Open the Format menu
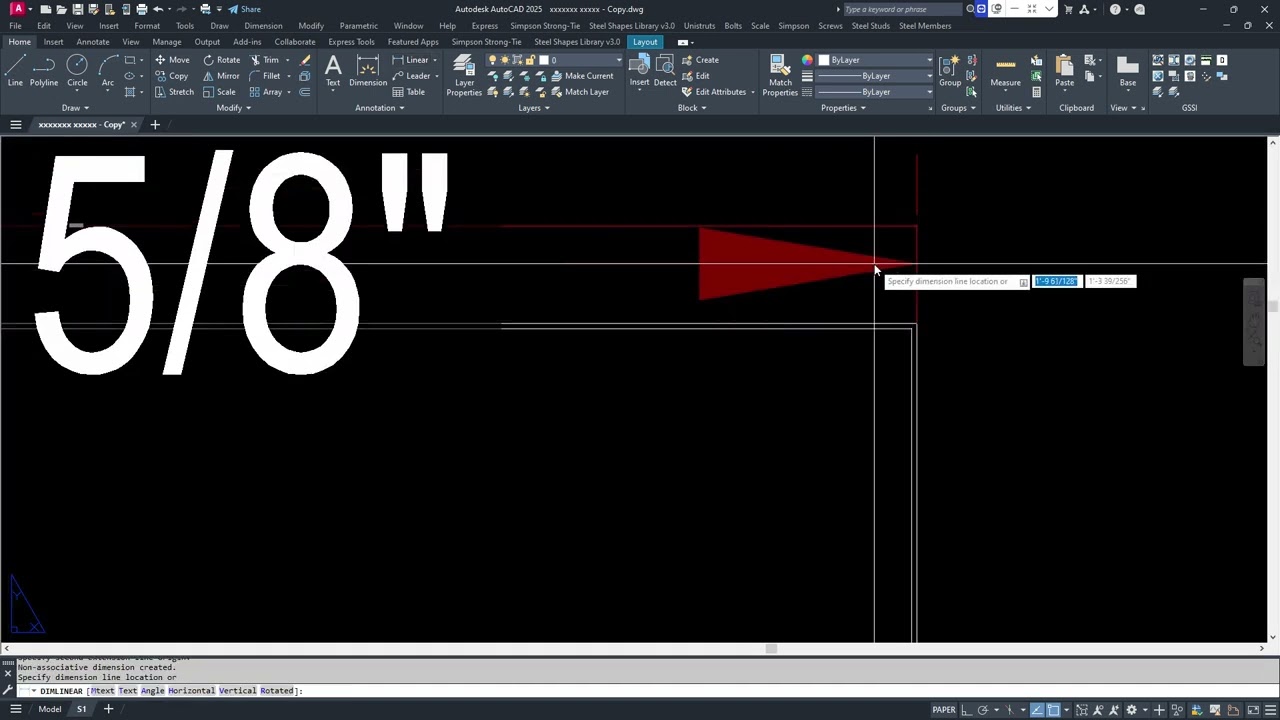This screenshot has width=1280, height=720. tap(147, 26)
